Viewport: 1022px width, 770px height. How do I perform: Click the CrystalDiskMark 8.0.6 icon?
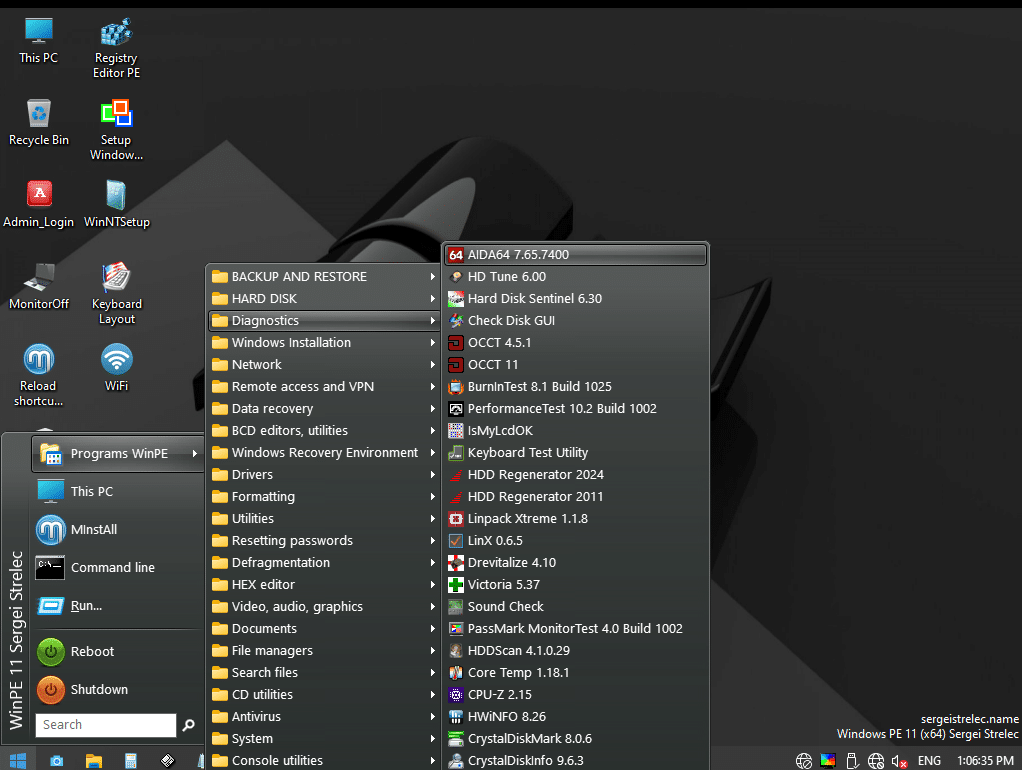(x=456, y=739)
